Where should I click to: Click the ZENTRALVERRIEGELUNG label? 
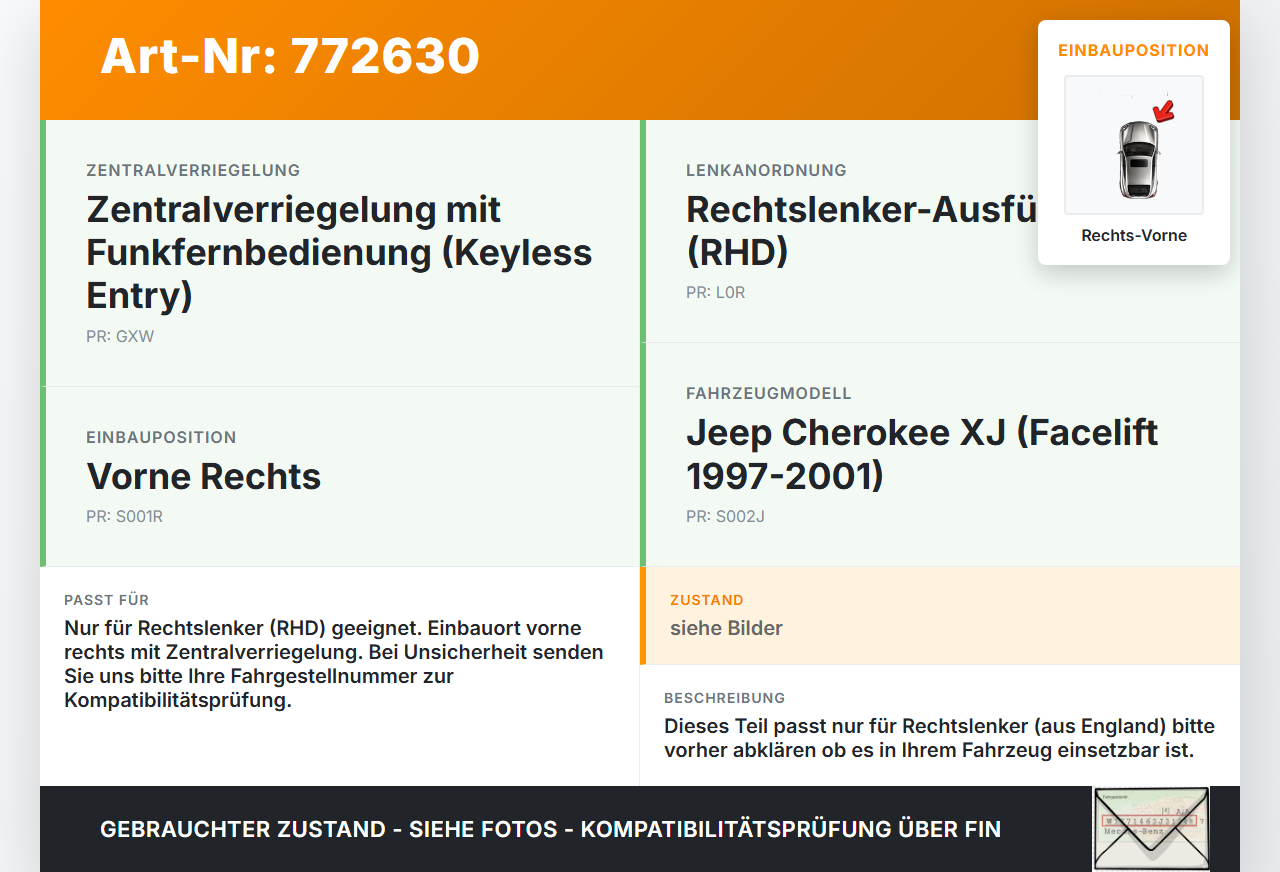tap(193, 171)
